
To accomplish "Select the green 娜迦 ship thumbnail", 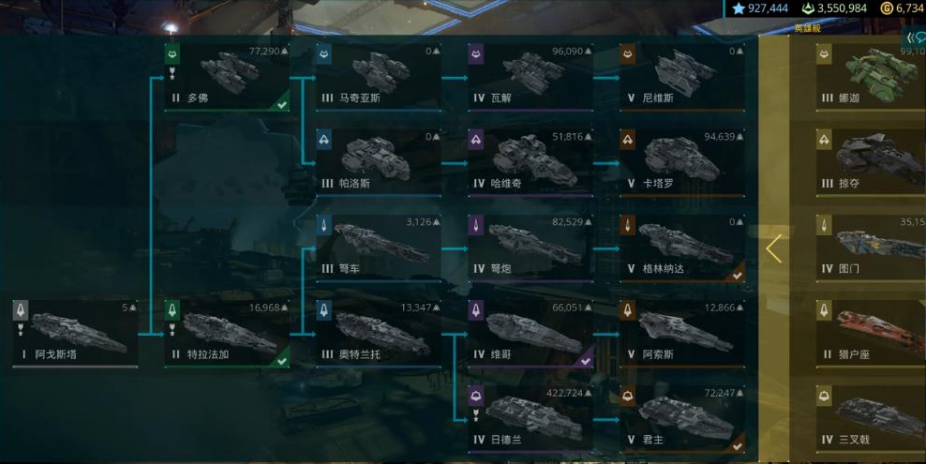I will point(874,74).
